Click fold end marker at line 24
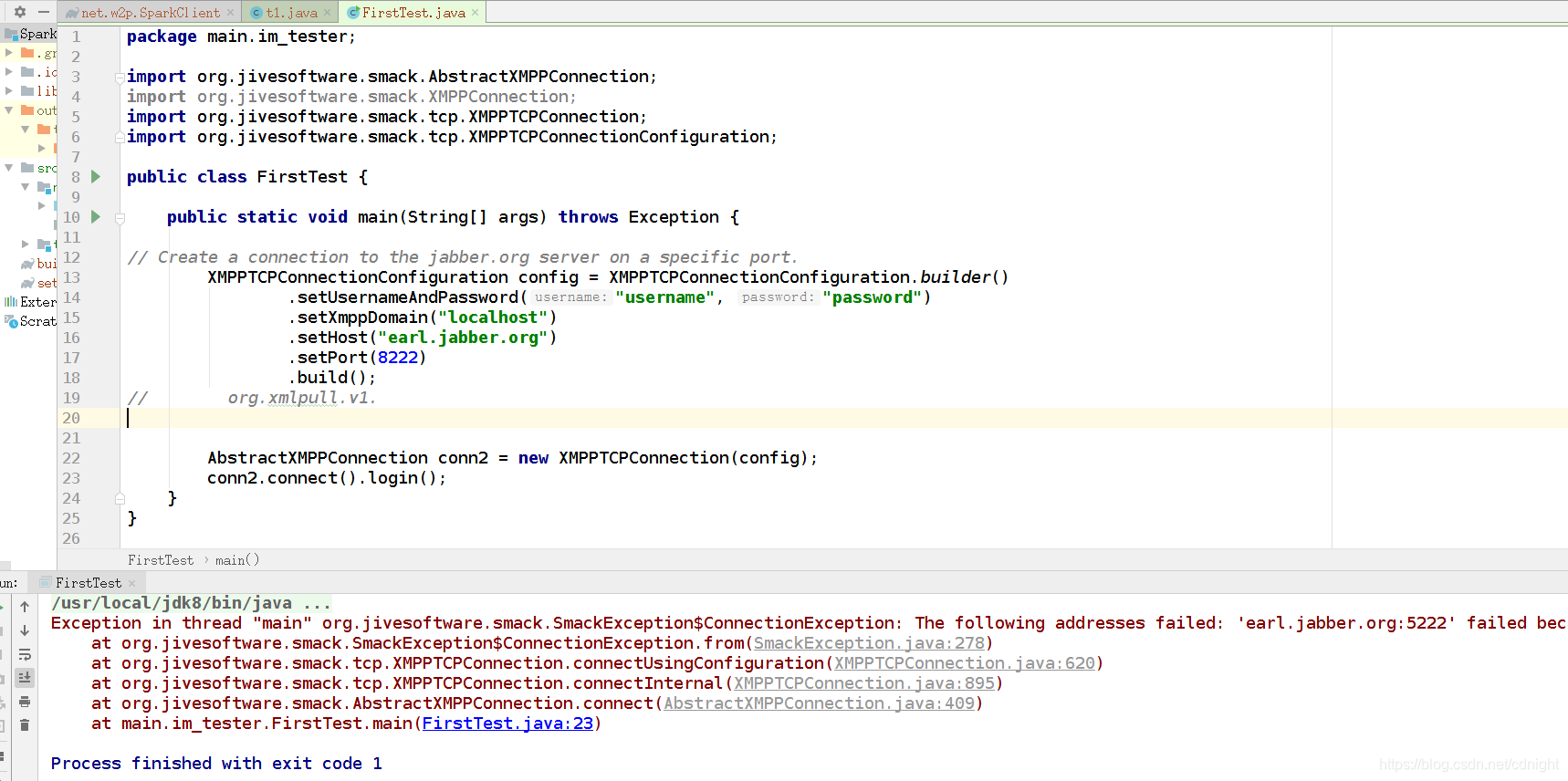This screenshot has height=781, width=1568. pos(120,499)
